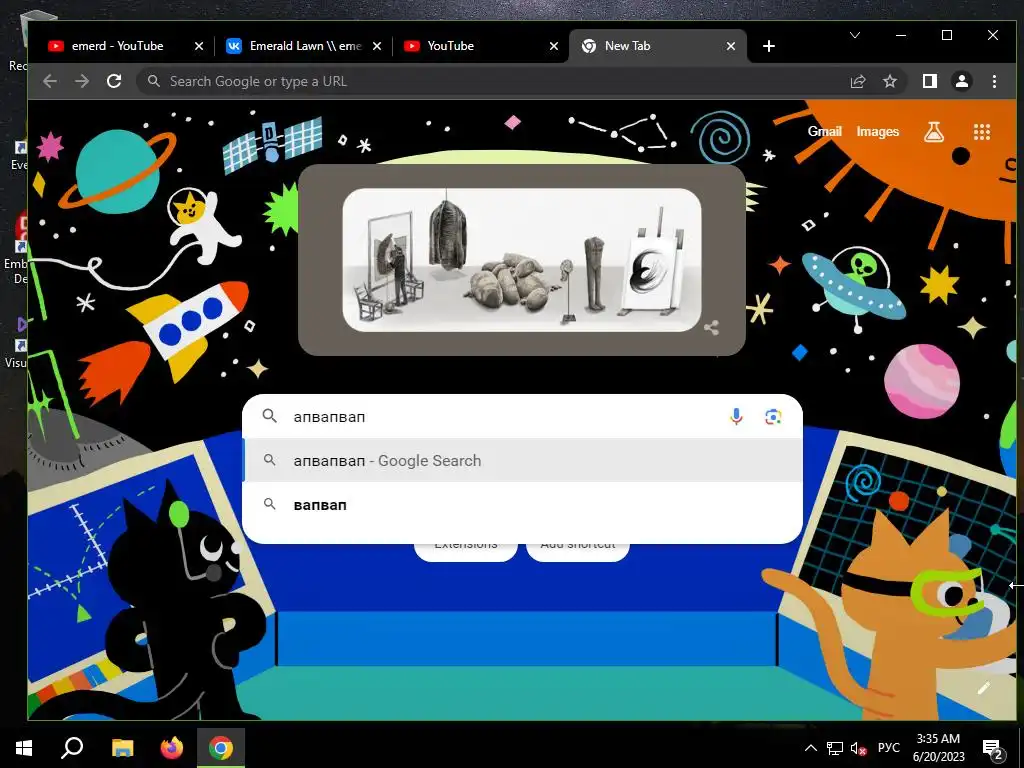Screen dimensions: 1024x768
Task: Click the muted volume tray icon
Action: (x=858, y=748)
